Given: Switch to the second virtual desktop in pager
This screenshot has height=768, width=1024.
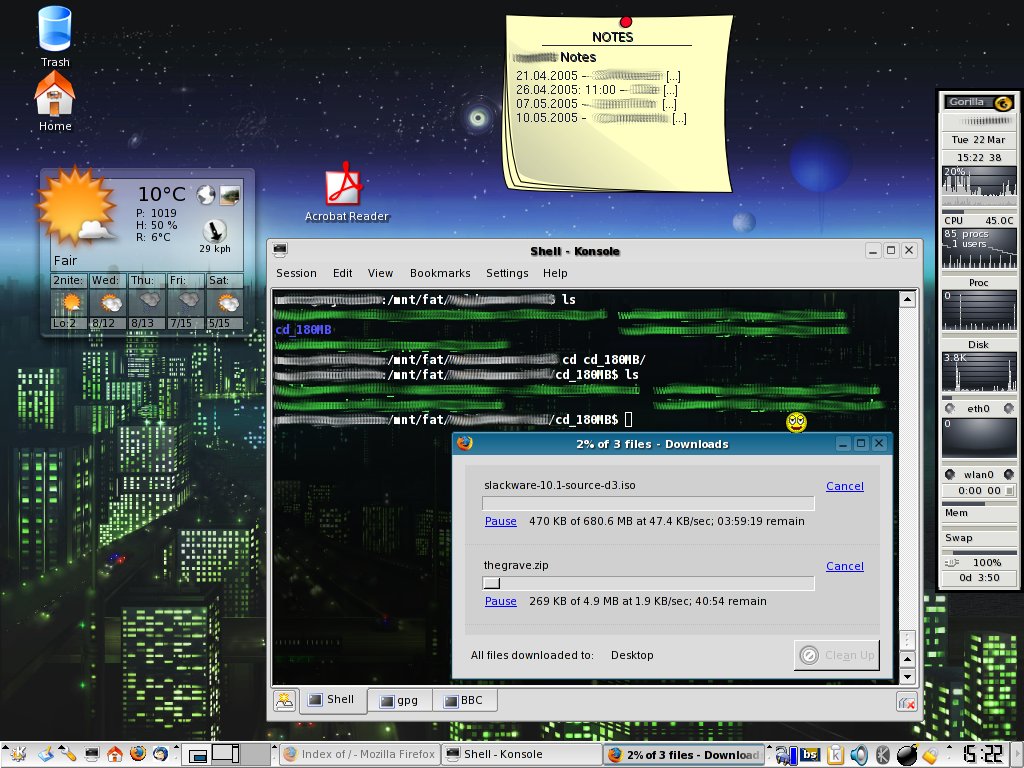Looking at the screenshot, I should click(227, 754).
